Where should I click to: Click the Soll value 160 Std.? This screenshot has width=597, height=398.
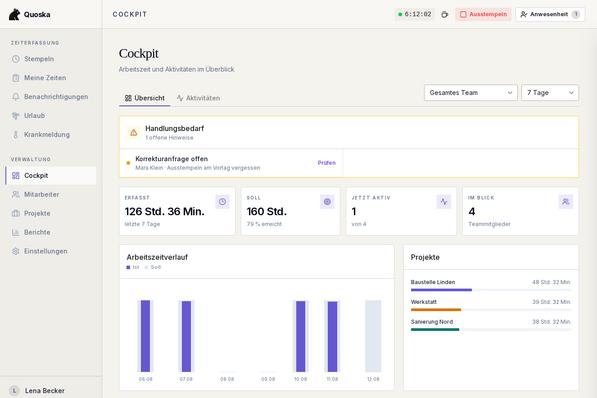(267, 211)
